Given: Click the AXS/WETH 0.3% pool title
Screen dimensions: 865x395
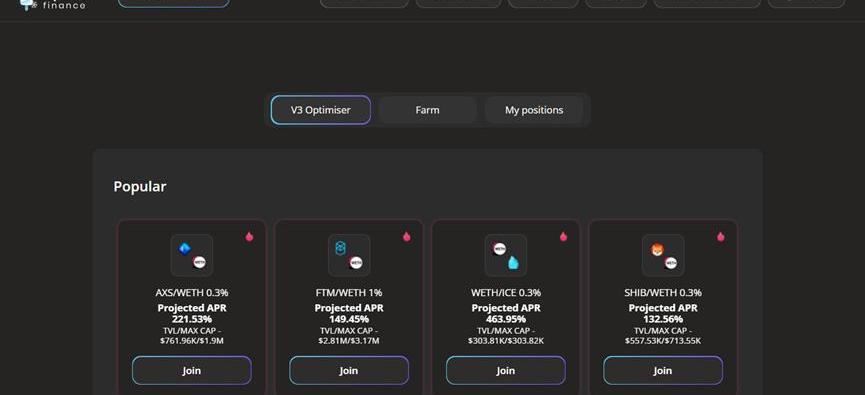Looking at the screenshot, I should (192, 292).
